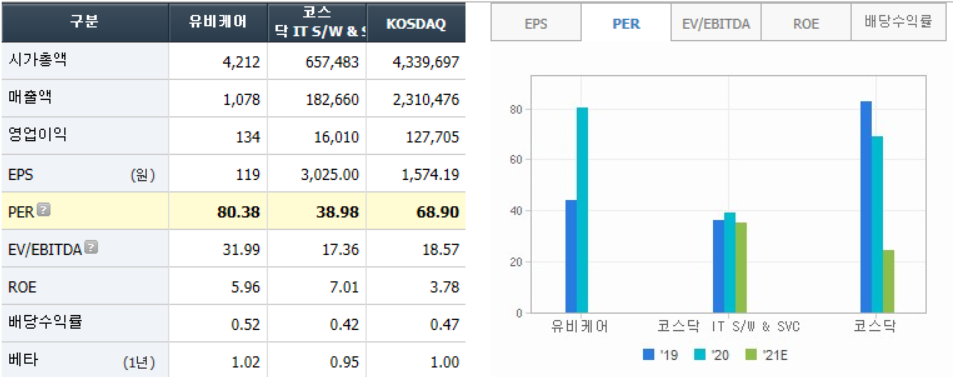This screenshot has width=953, height=377.
Task: Click the 7.01 ROE value
Action: coord(345,288)
